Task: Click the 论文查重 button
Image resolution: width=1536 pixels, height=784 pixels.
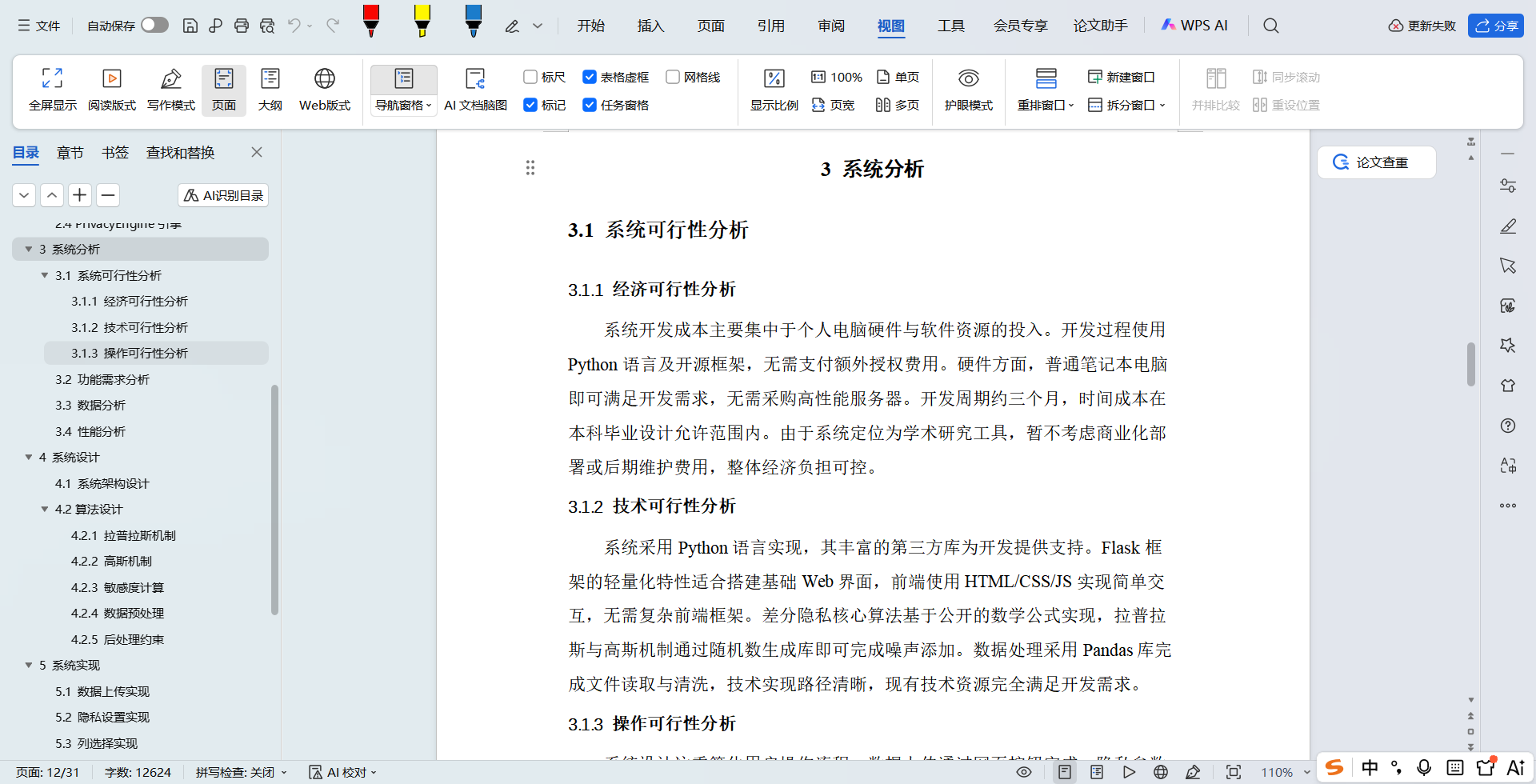Action: [x=1376, y=162]
